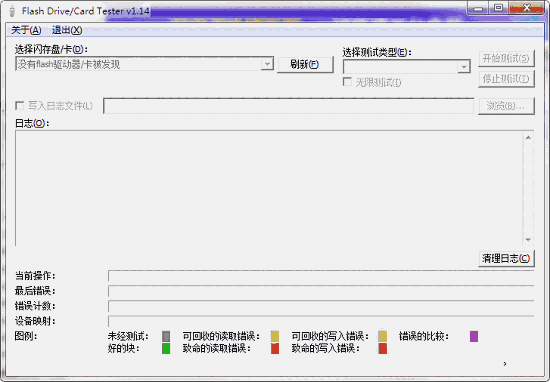The height and width of the screenshot is (382, 550).
Task: Click the 刷新(F) refresh button
Action: tap(305, 65)
